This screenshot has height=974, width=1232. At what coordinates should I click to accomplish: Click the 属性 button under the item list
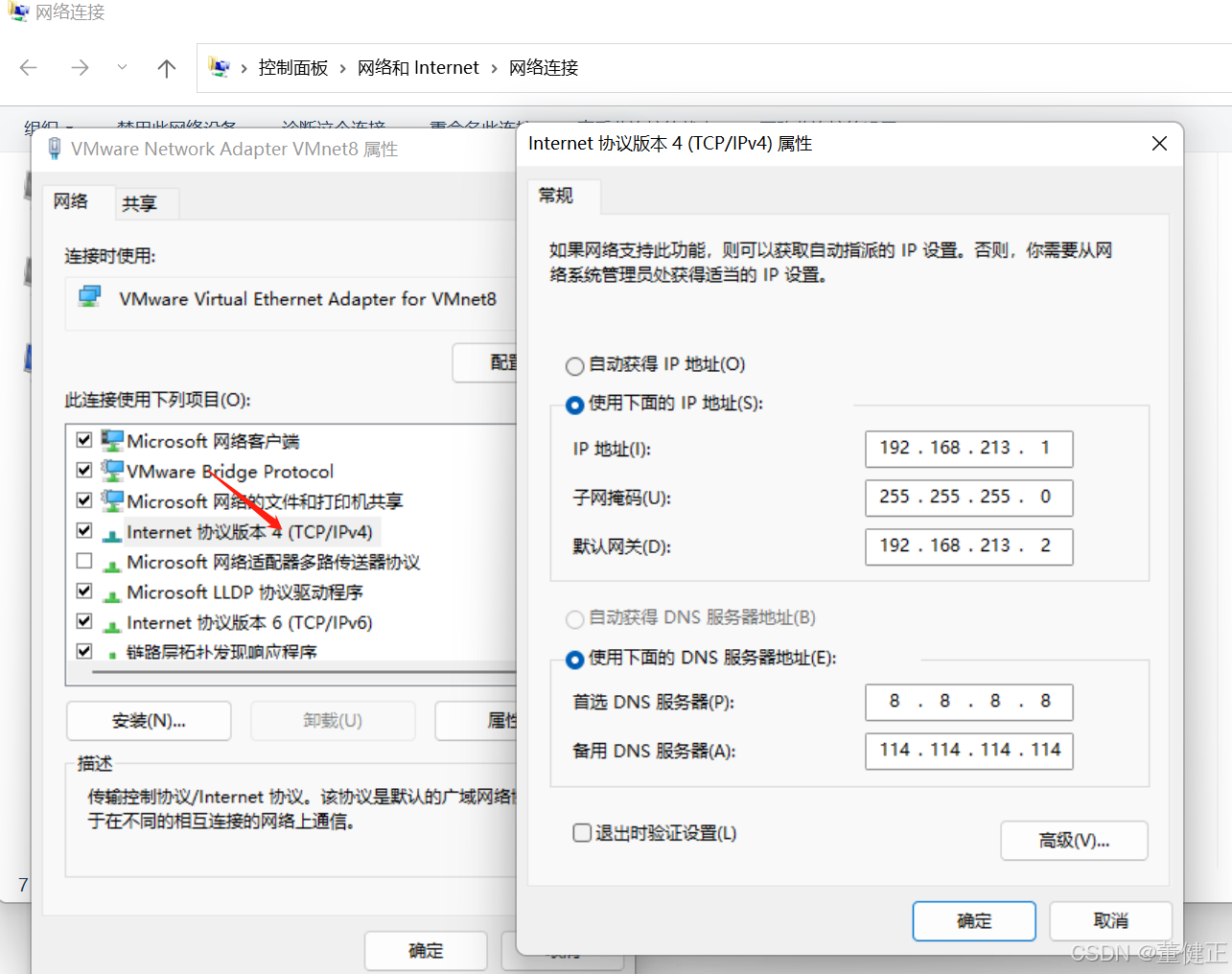[477, 721]
